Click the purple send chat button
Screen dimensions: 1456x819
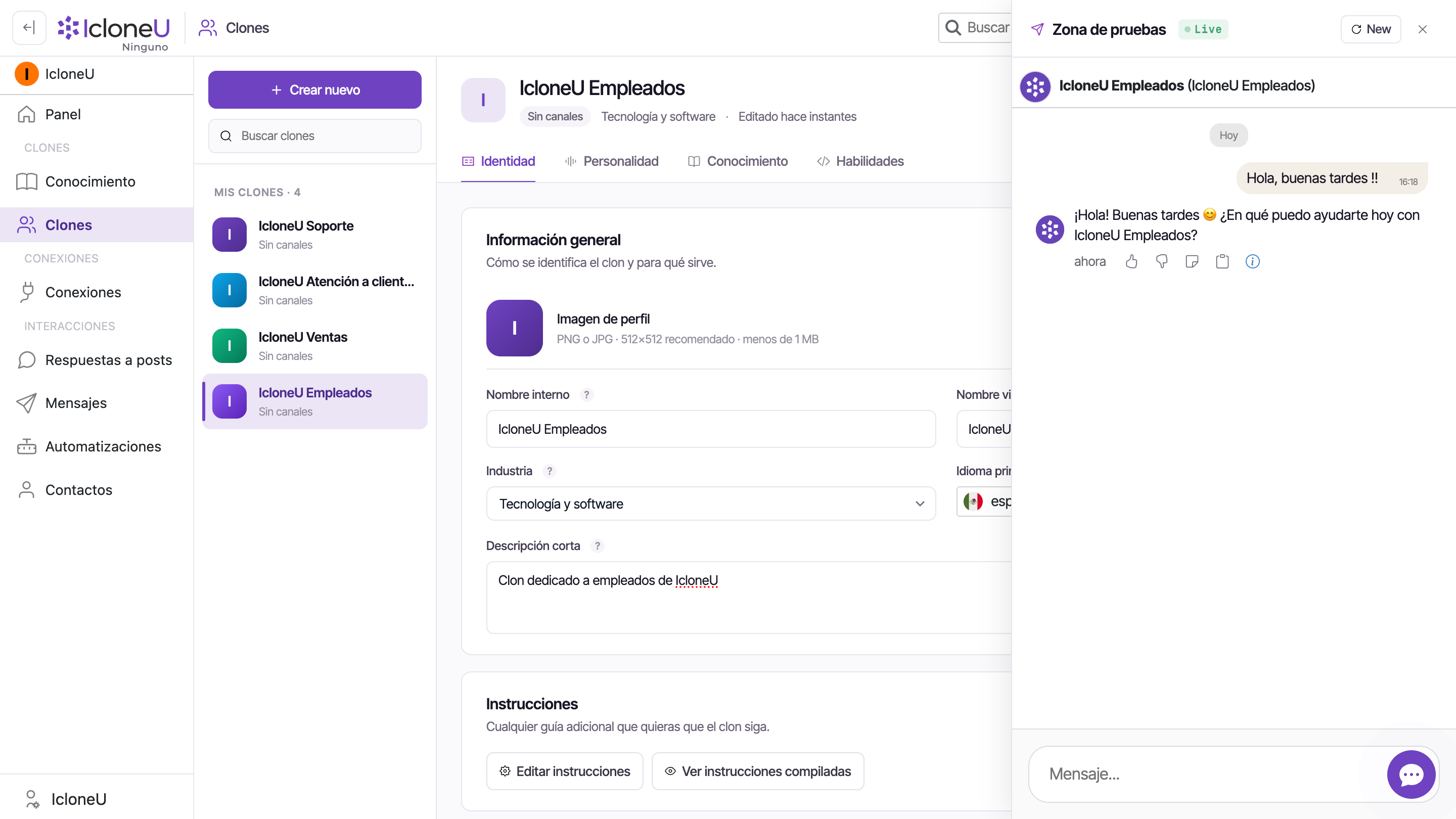click(1411, 775)
